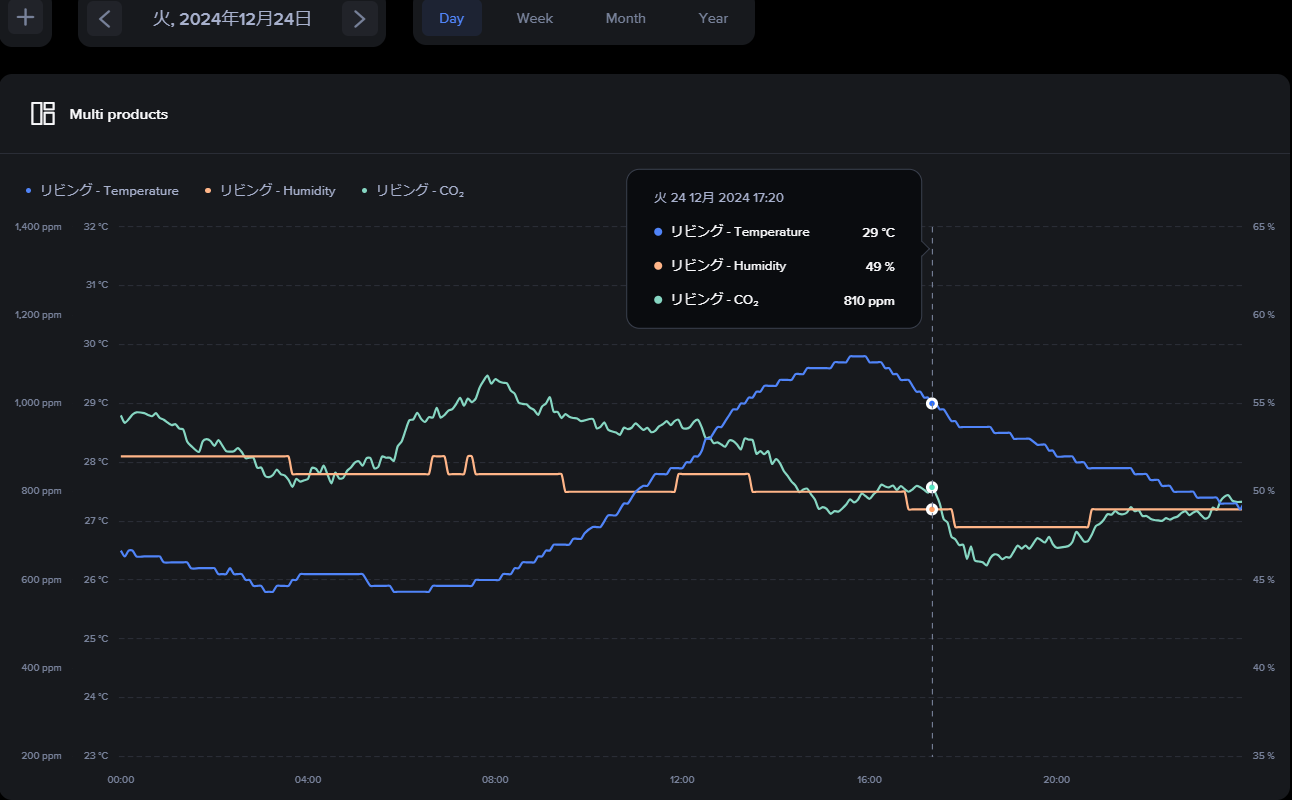Click the blue Temperature legend dot
This screenshot has width=1292, height=800.
[29, 190]
